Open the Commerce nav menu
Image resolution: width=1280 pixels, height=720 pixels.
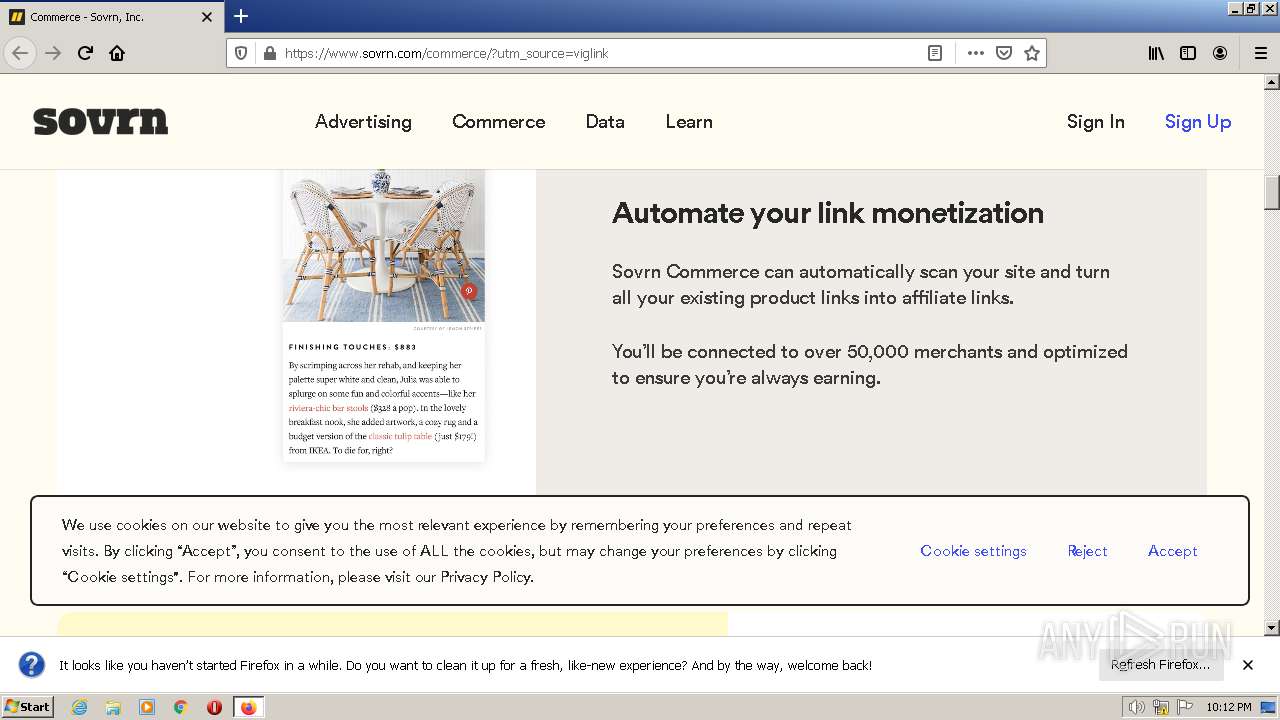(x=498, y=121)
